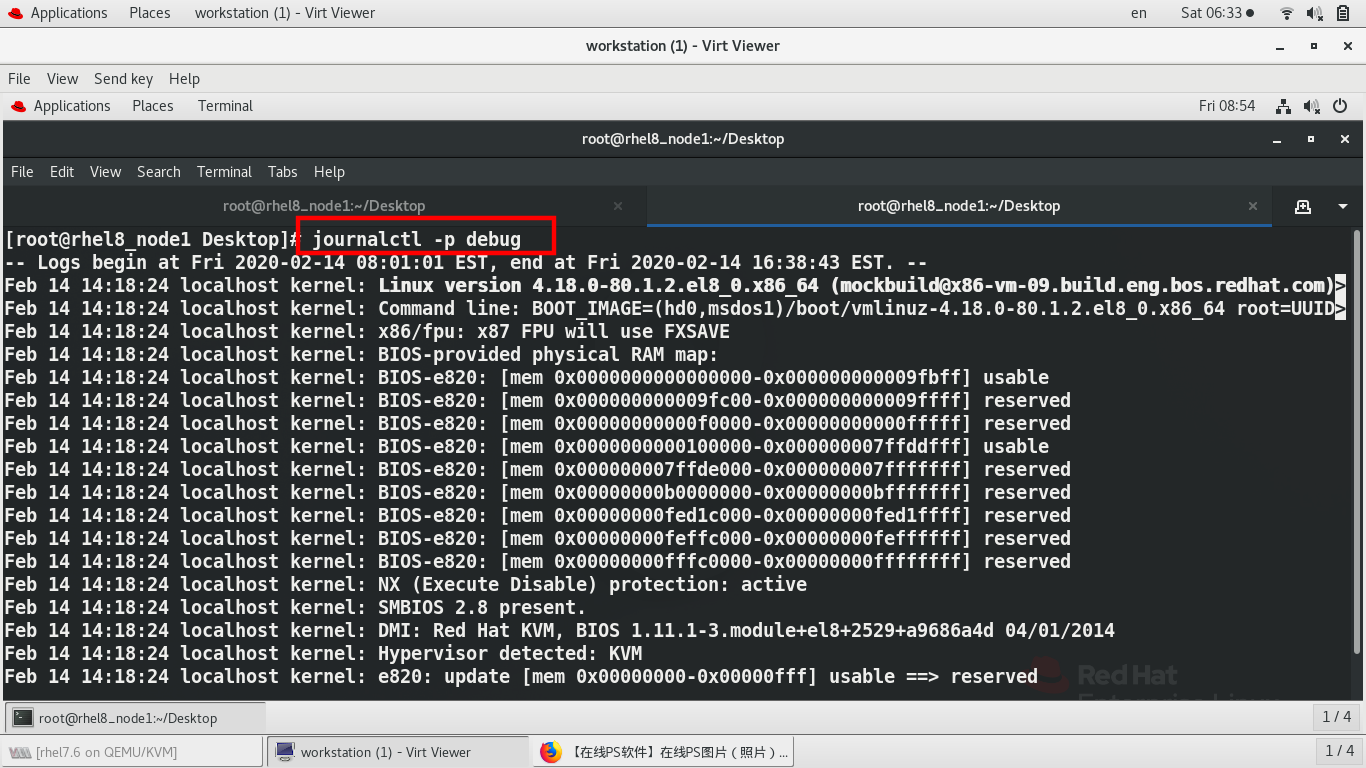The height and width of the screenshot is (768, 1366).
Task: Switch to the second terminal tab
Action: (959, 206)
